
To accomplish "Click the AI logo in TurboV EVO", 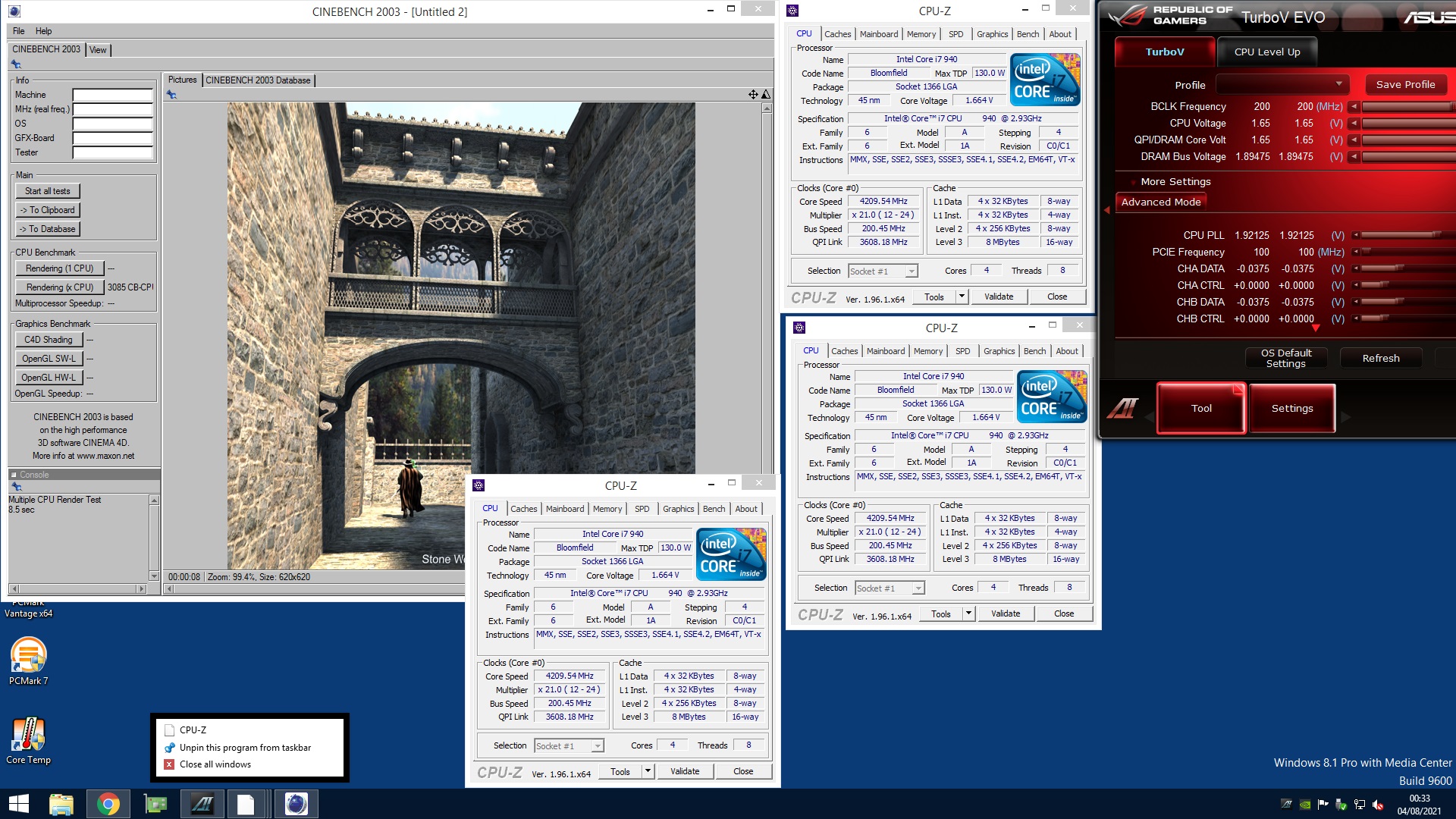I will click(1123, 408).
